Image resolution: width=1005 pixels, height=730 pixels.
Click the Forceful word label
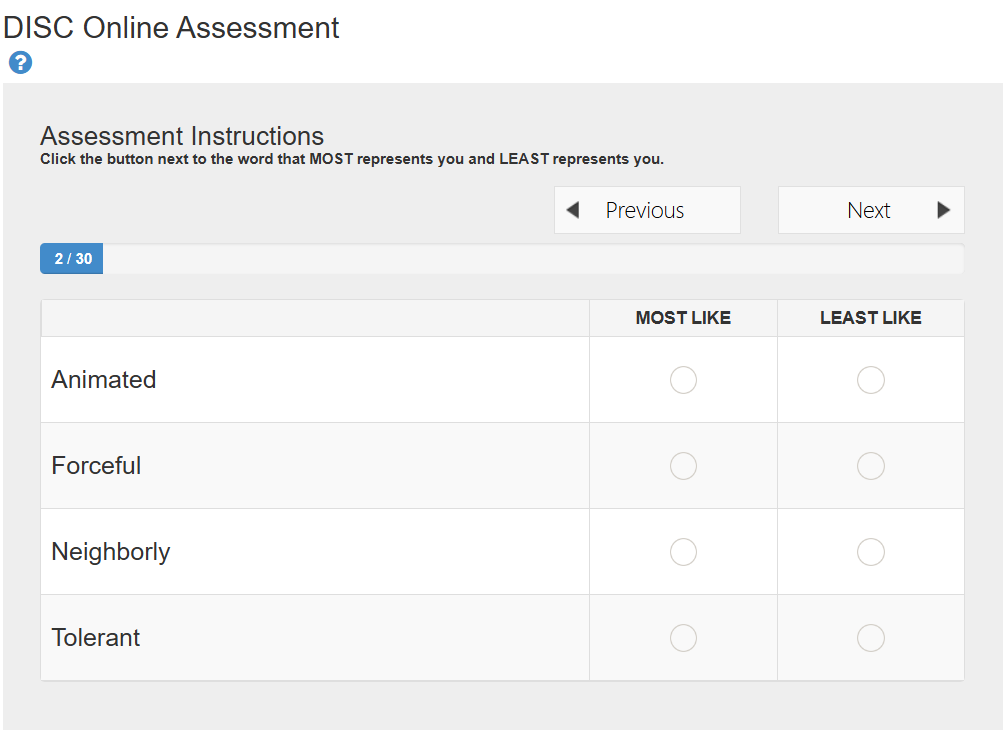(97, 466)
